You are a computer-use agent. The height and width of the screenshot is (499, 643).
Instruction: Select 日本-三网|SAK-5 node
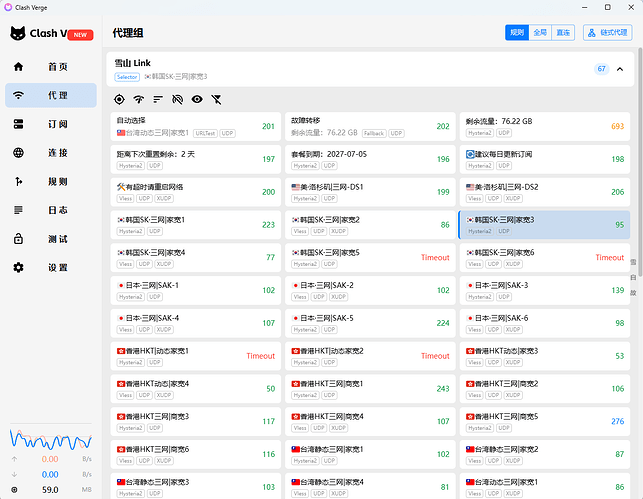click(x=370, y=323)
